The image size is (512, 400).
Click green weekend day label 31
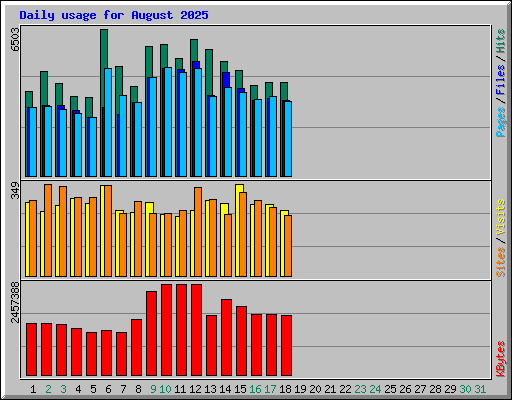point(480,389)
